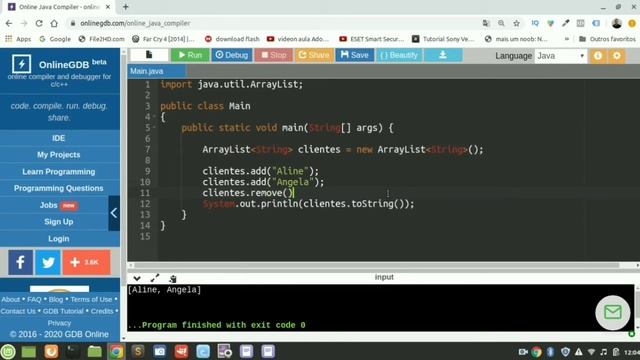Image resolution: width=640 pixels, height=360 pixels.
Task: Close the Online Java Compiler tab
Action: [108, 7]
